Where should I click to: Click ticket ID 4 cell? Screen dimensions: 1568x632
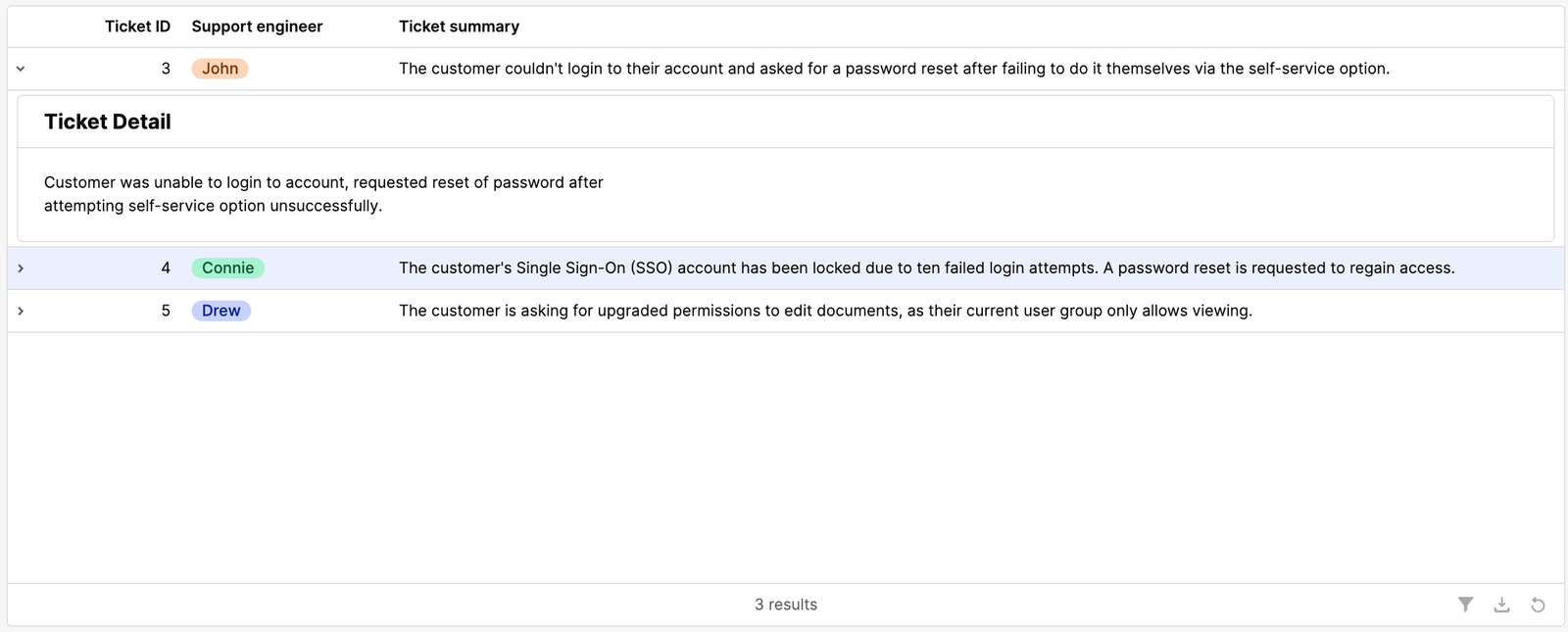point(166,268)
